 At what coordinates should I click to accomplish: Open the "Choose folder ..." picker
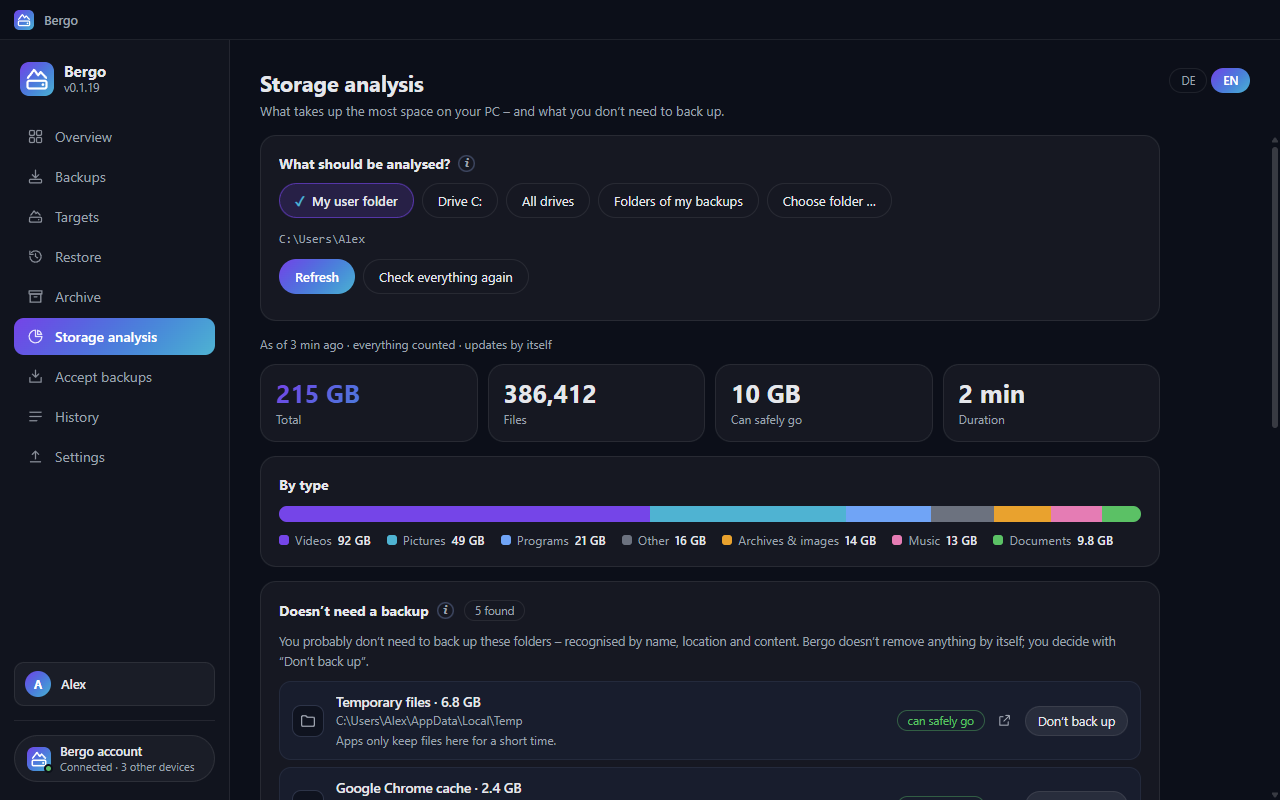(x=829, y=201)
